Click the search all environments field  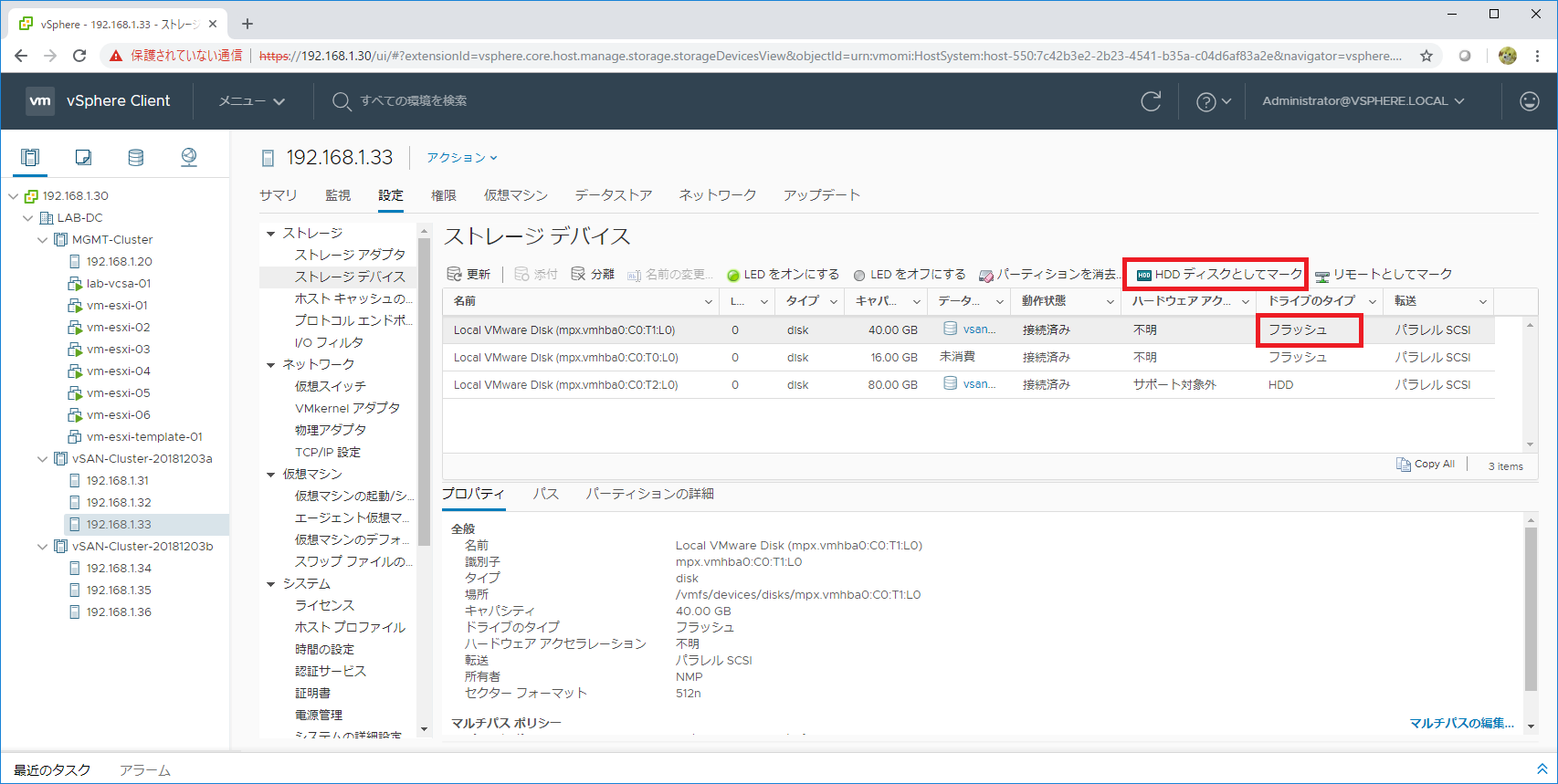[x=414, y=101]
